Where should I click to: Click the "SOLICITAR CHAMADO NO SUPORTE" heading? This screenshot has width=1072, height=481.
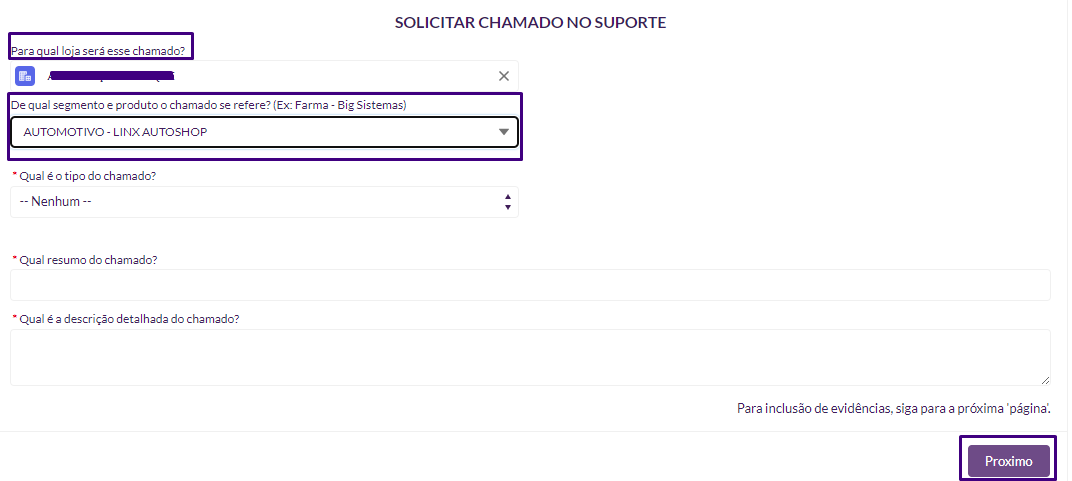(x=530, y=22)
